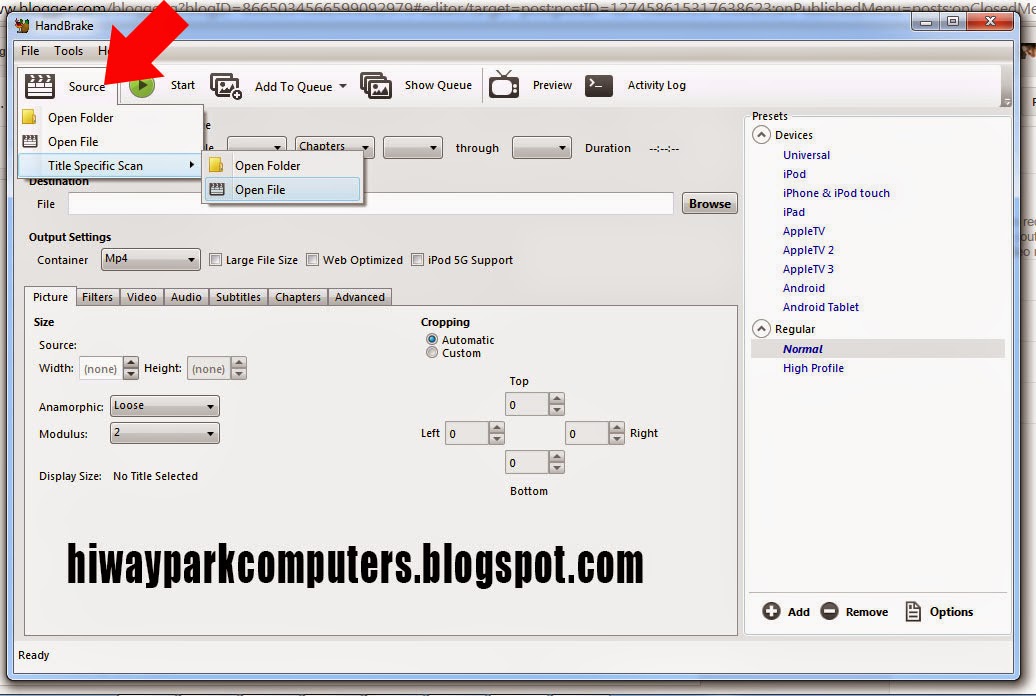Click the HandBrake app icon in title bar
This screenshot has width=1036, height=696.
click(x=22, y=26)
